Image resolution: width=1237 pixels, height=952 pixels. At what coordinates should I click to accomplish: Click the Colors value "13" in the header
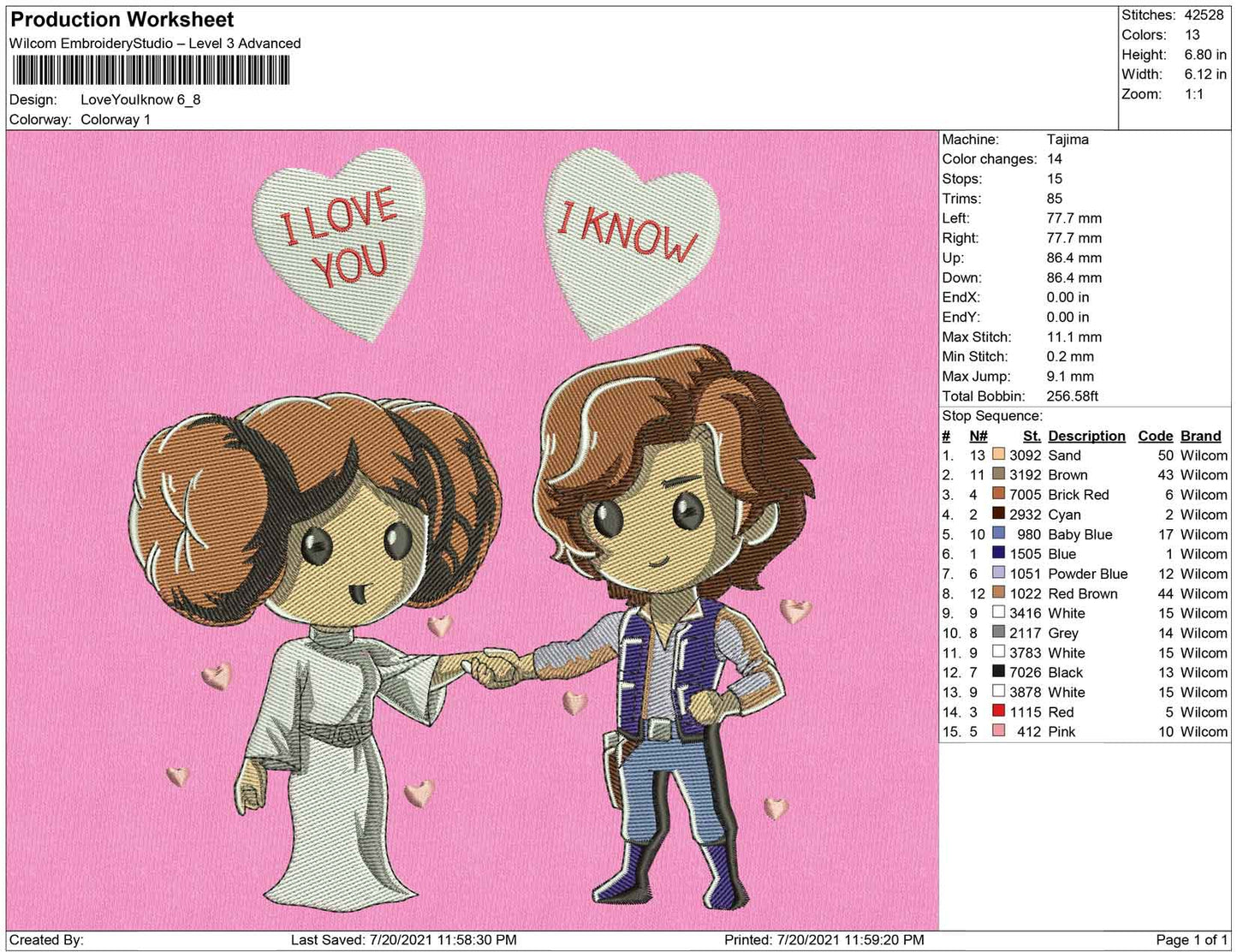click(1192, 35)
